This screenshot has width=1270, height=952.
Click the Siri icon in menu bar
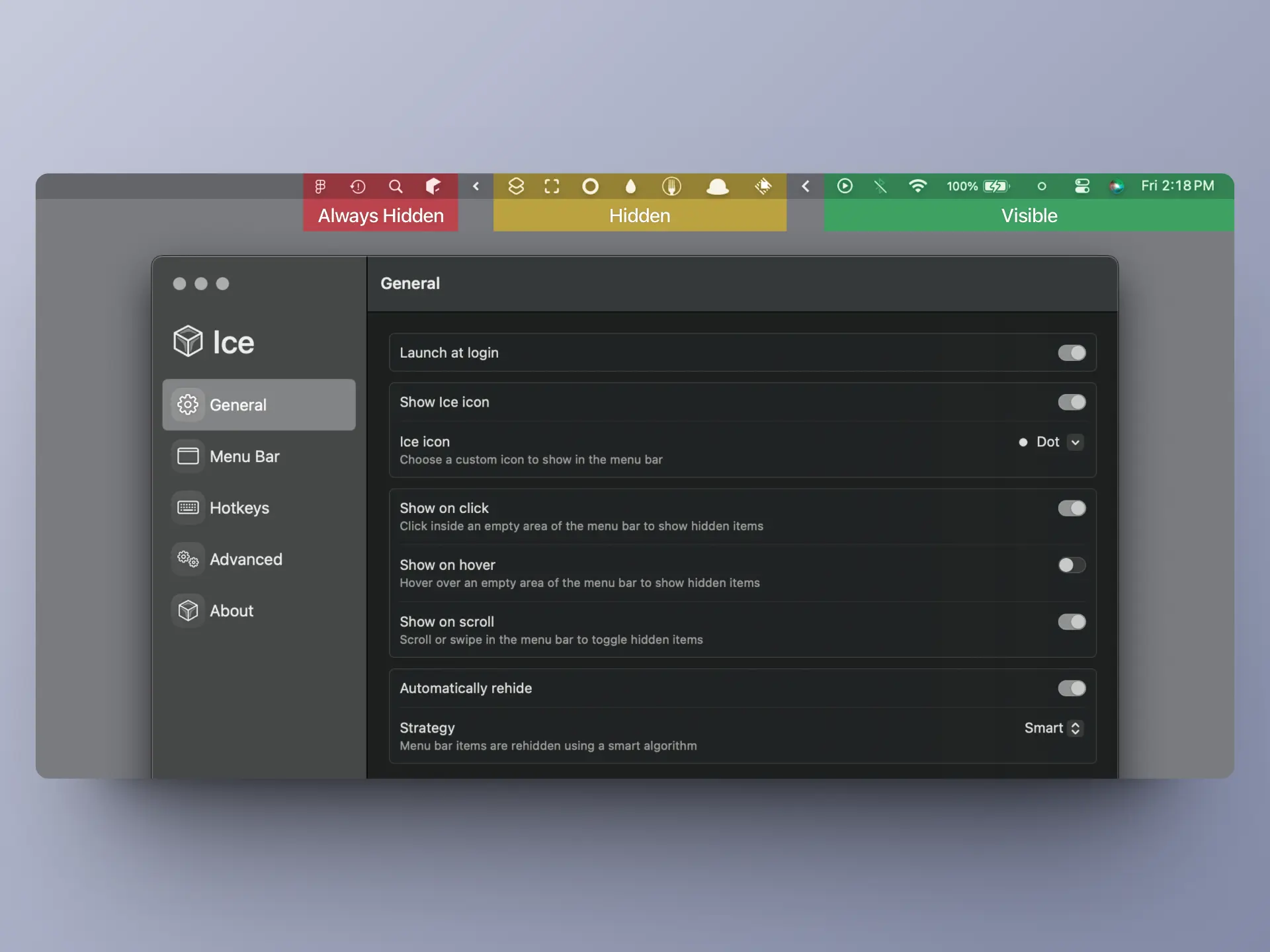click(1117, 186)
